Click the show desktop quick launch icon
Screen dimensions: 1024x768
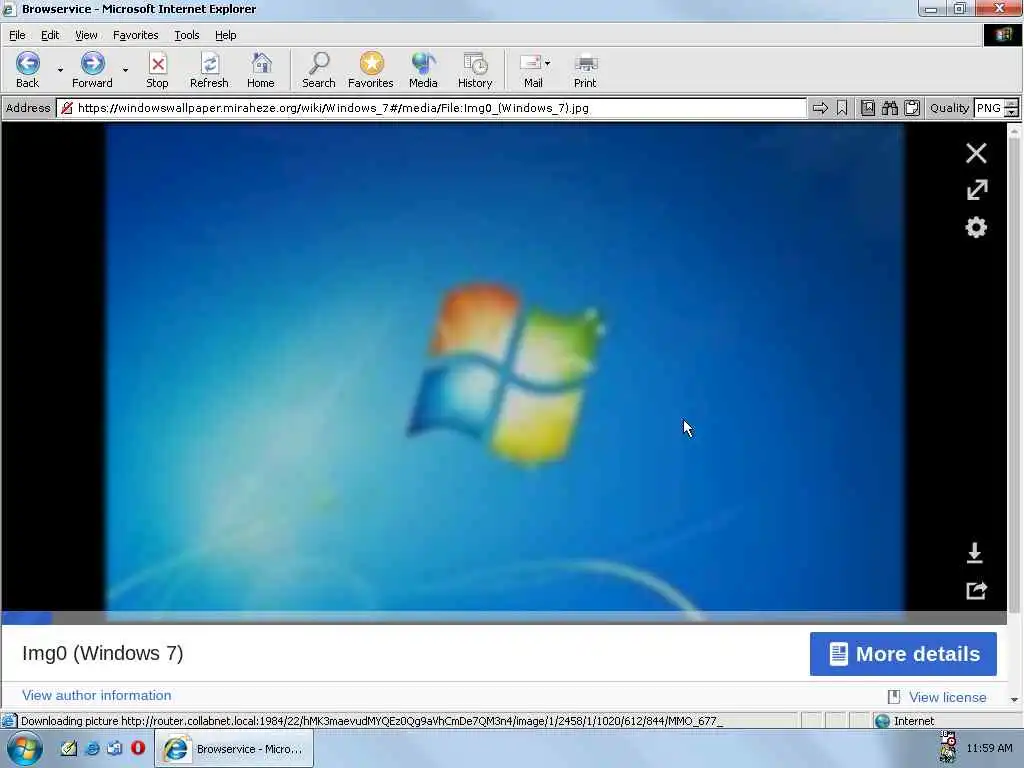(115, 748)
